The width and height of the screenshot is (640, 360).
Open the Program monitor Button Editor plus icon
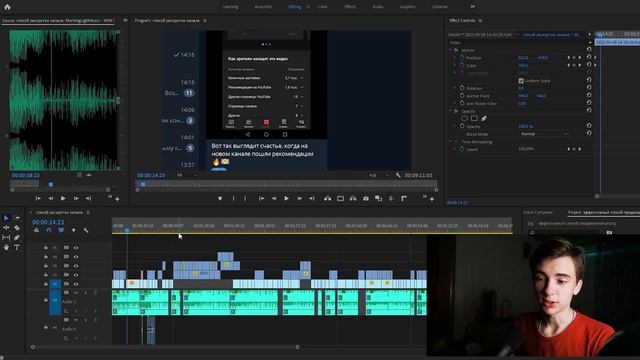432,199
